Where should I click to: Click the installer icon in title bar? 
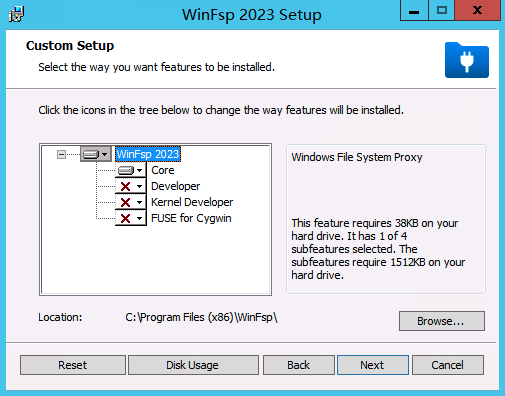point(16,14)
